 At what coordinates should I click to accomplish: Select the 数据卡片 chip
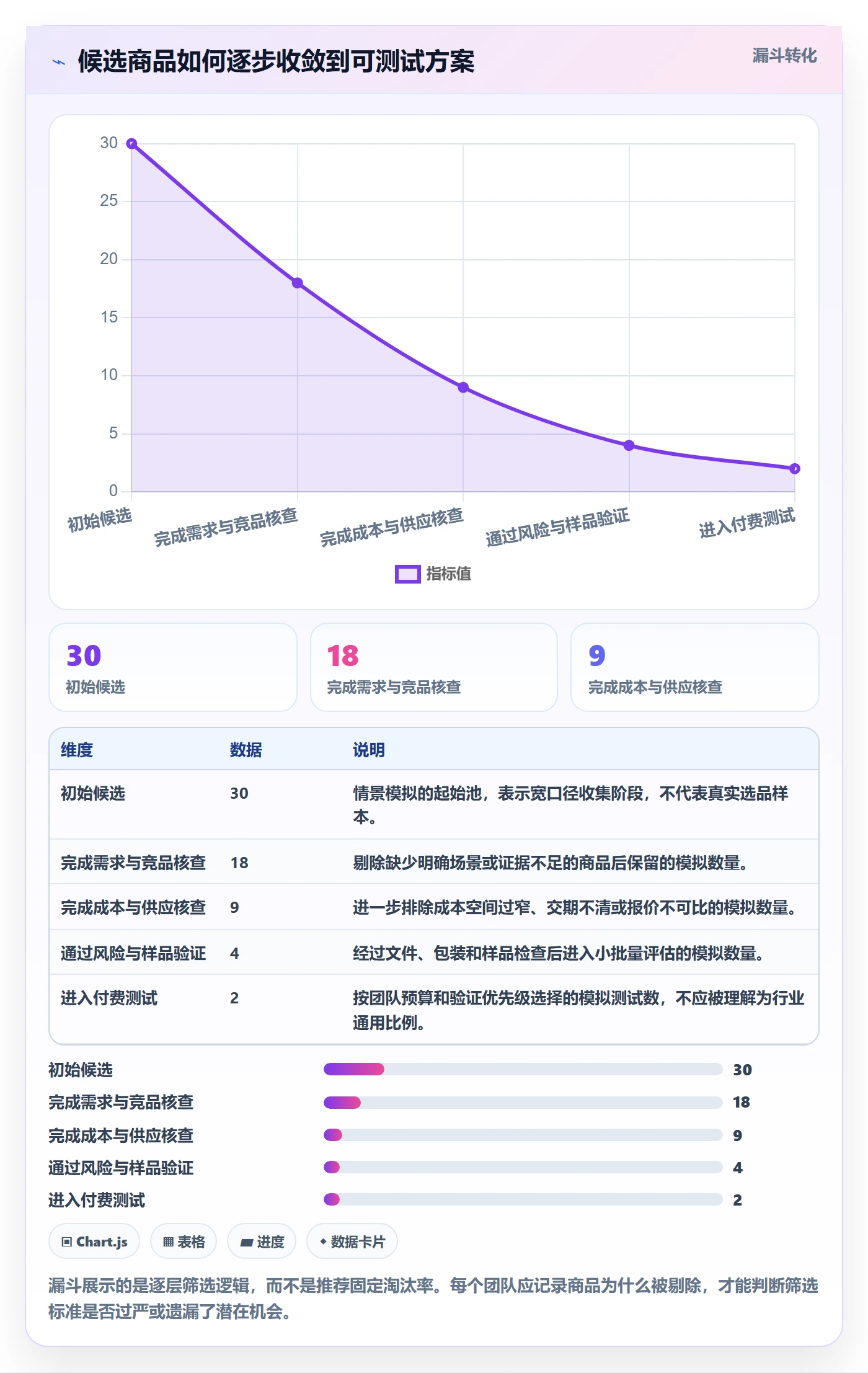(x=352, y=1242)
